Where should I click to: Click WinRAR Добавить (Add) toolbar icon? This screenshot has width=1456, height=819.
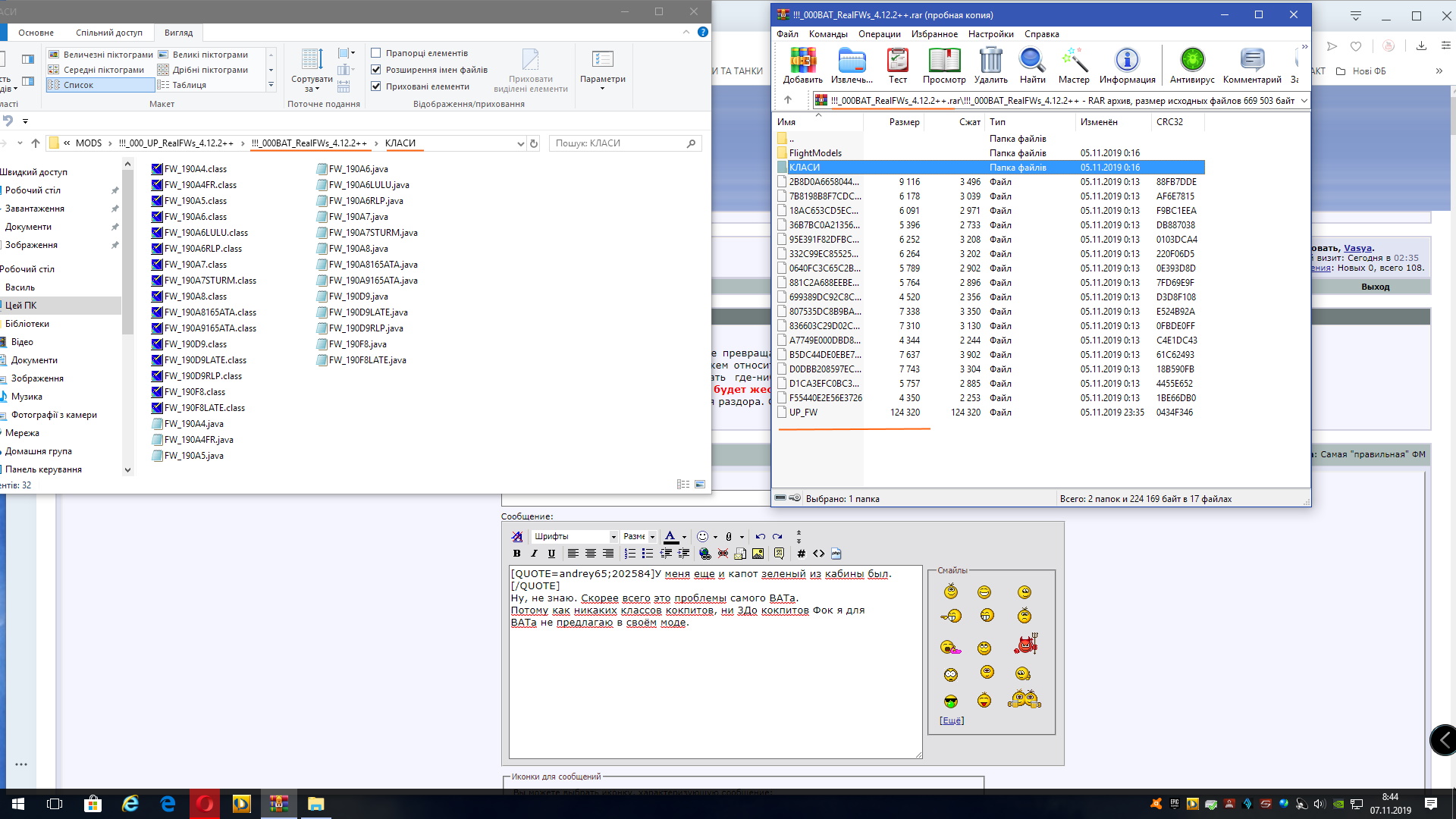click(802, 61)
